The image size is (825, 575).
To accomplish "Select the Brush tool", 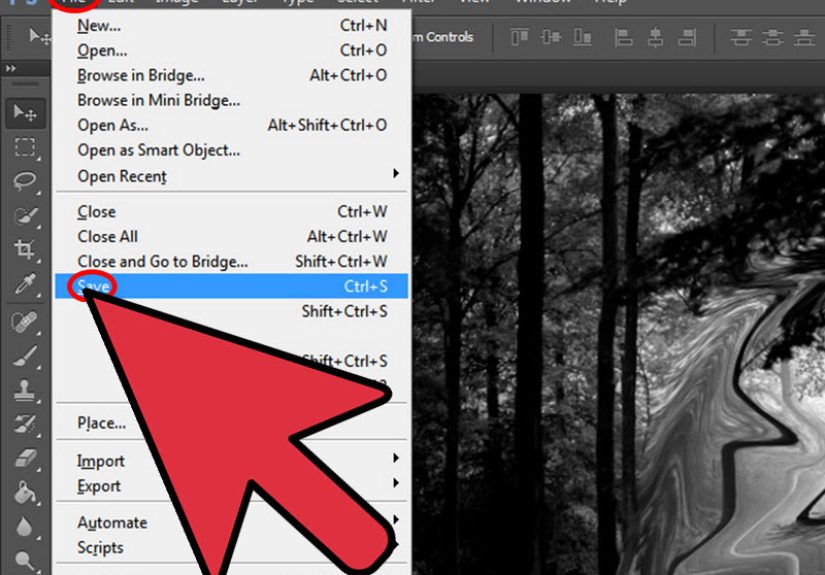I will pyautogui.click(x=25, y=356).
